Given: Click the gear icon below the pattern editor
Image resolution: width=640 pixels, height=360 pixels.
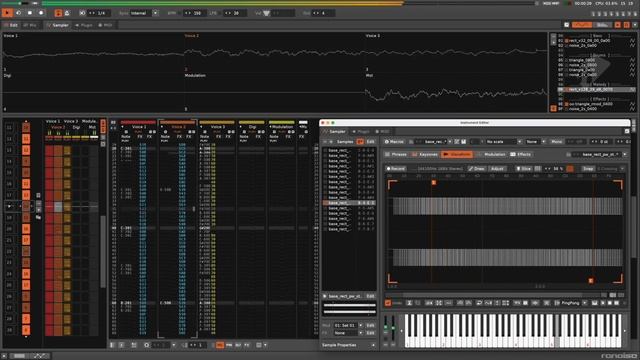Looking at the screenshot, I should tap(146, 345).
